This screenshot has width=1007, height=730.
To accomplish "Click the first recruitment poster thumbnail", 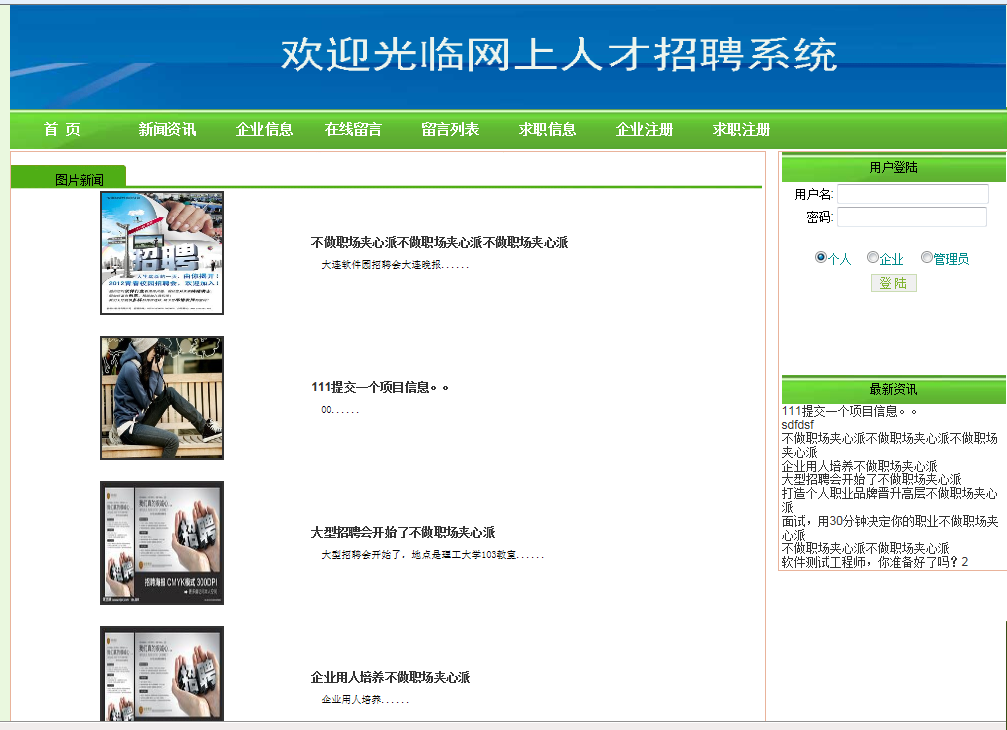I will (x=162, y=253).
